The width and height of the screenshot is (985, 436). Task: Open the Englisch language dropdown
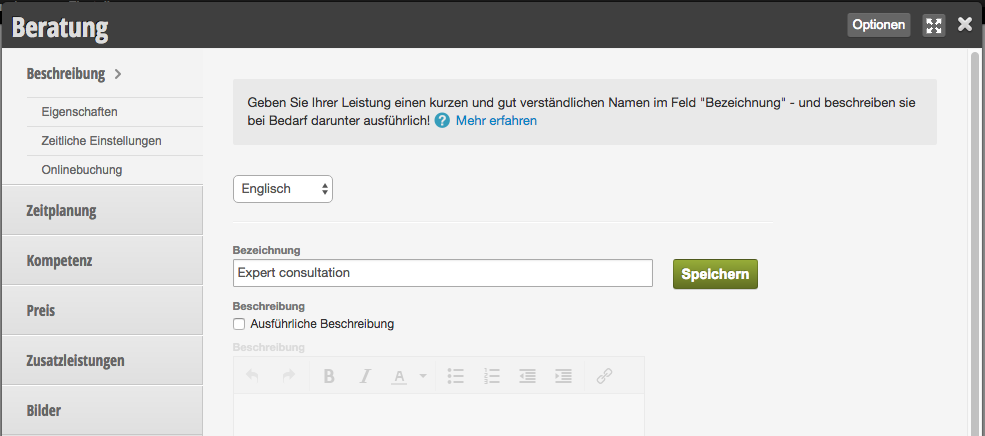point(283,188)
